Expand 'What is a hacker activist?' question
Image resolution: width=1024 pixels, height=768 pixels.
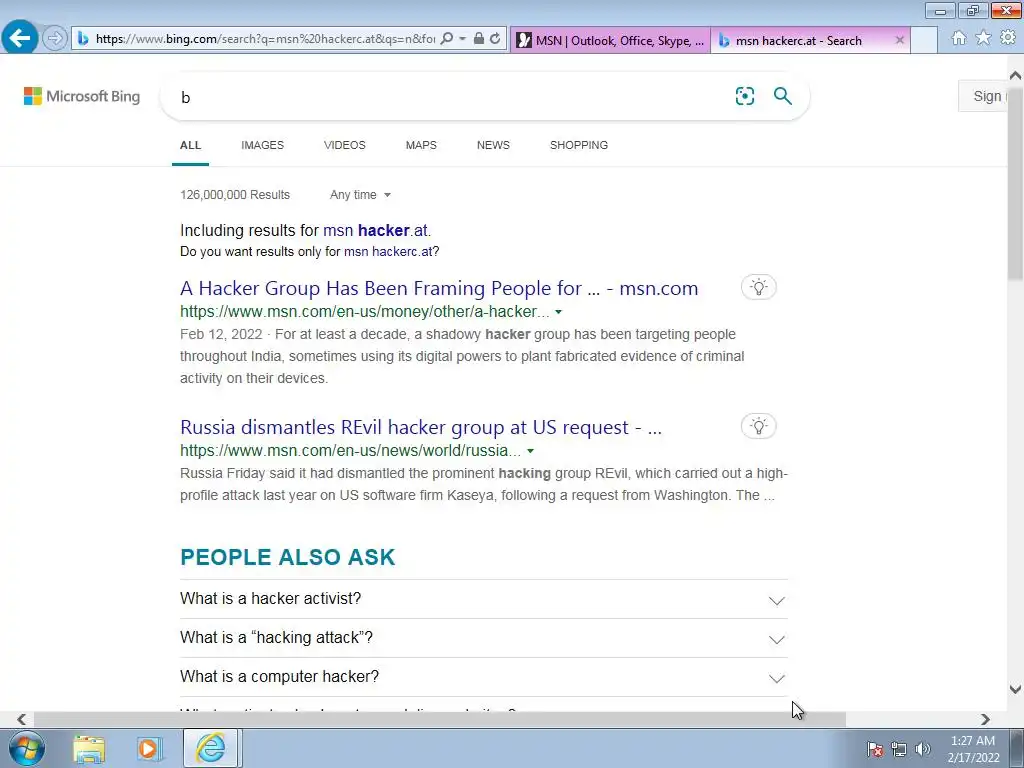point(484,599)
